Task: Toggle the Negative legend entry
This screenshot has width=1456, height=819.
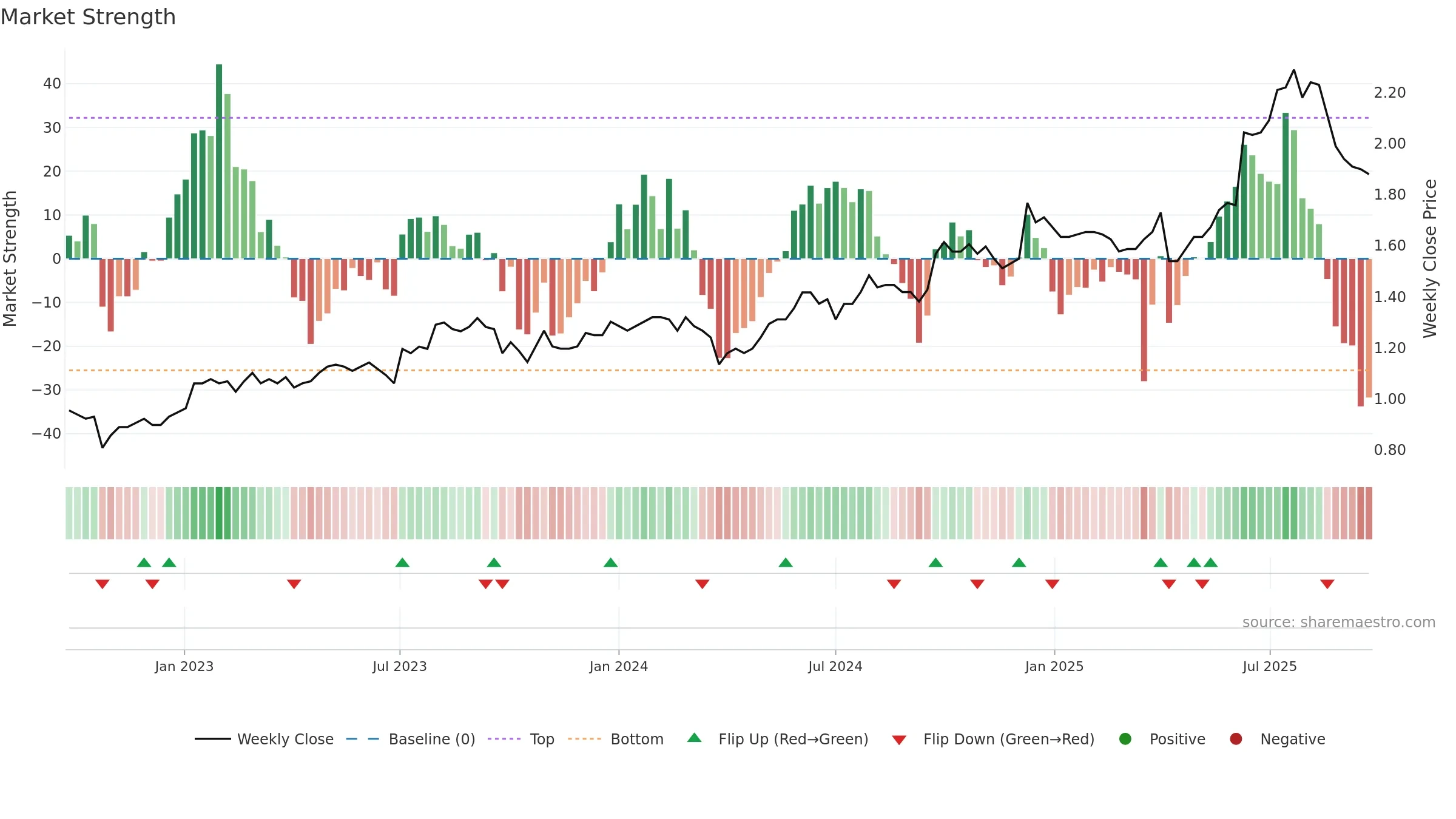Action: tap(1277, 739)
